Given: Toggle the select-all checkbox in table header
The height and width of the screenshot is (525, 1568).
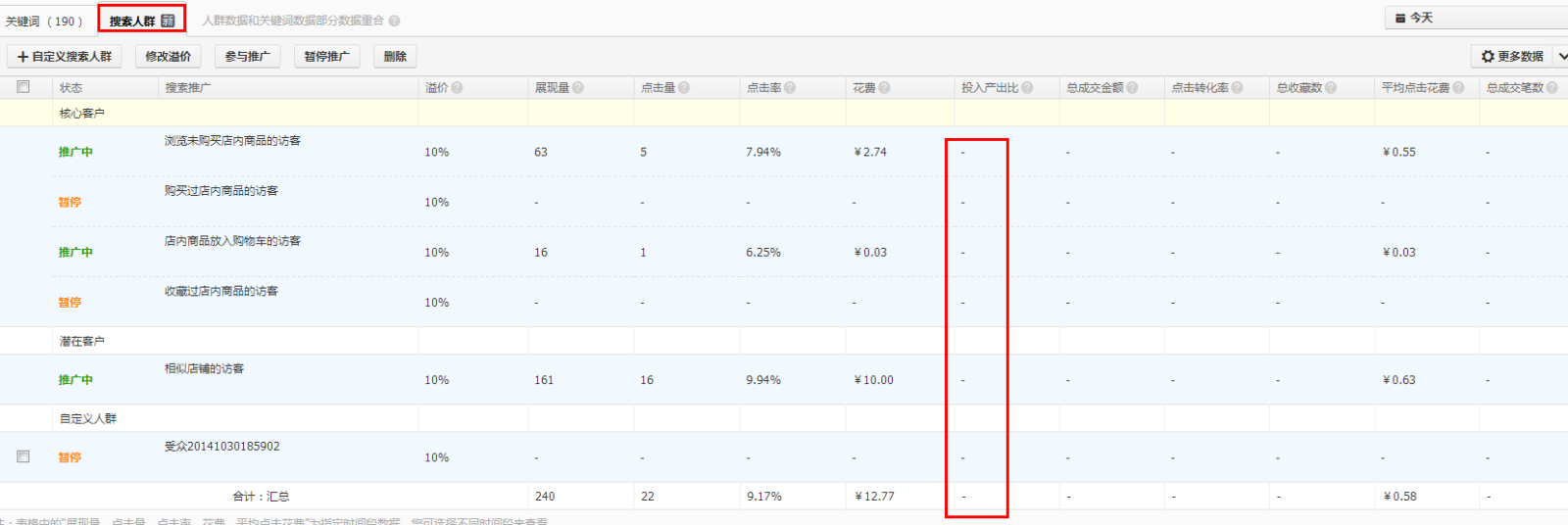Looking at the screenshot, I should [x=24, y=87].
